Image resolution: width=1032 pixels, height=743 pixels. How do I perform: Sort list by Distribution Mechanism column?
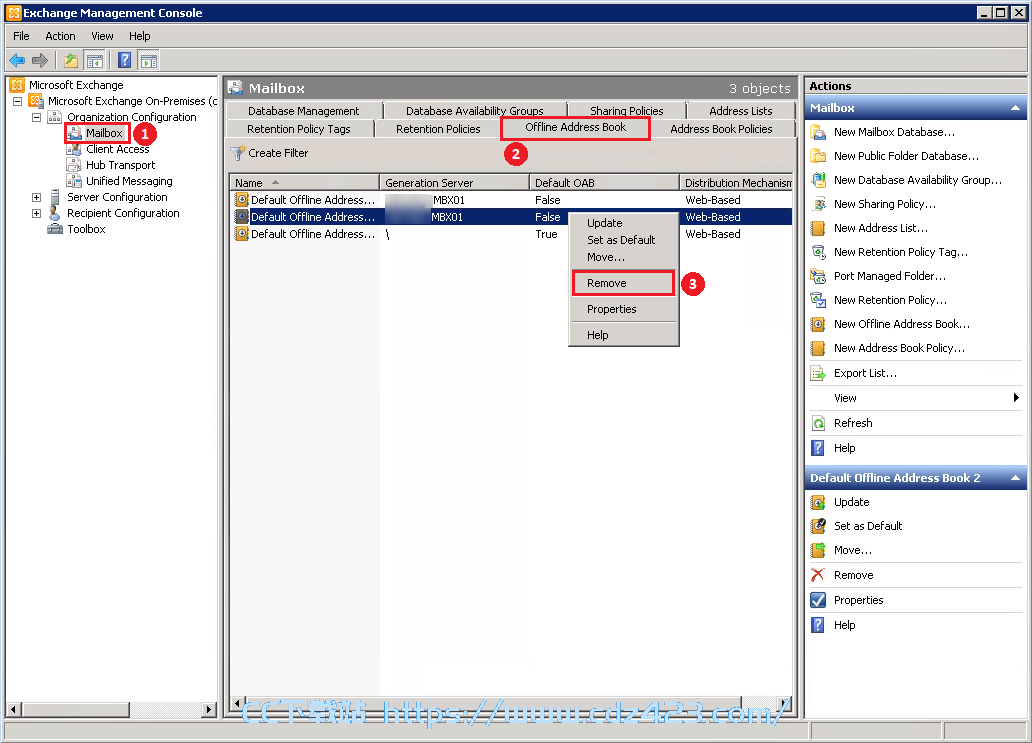[x=736, y=183]
